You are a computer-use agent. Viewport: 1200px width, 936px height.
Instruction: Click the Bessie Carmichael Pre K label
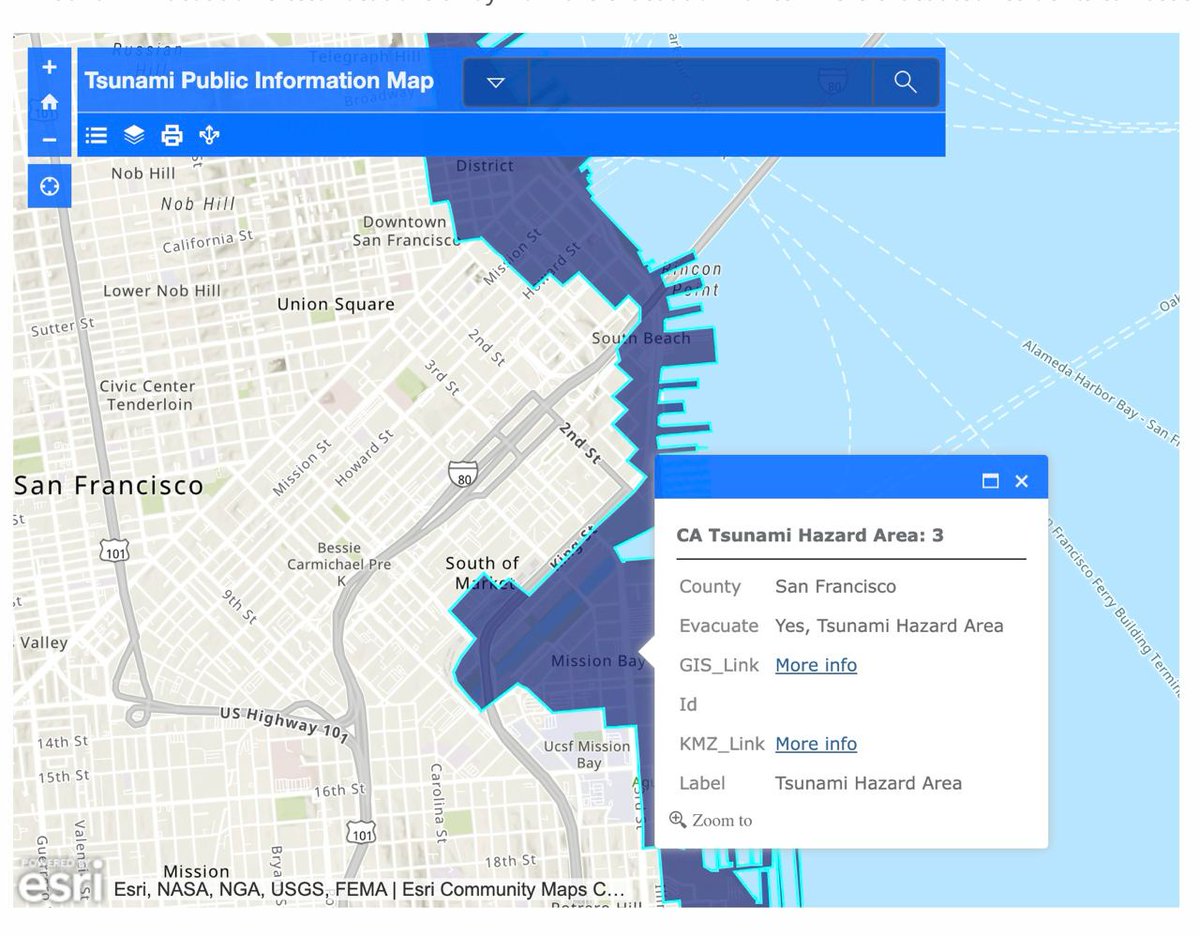click(339, 564)
